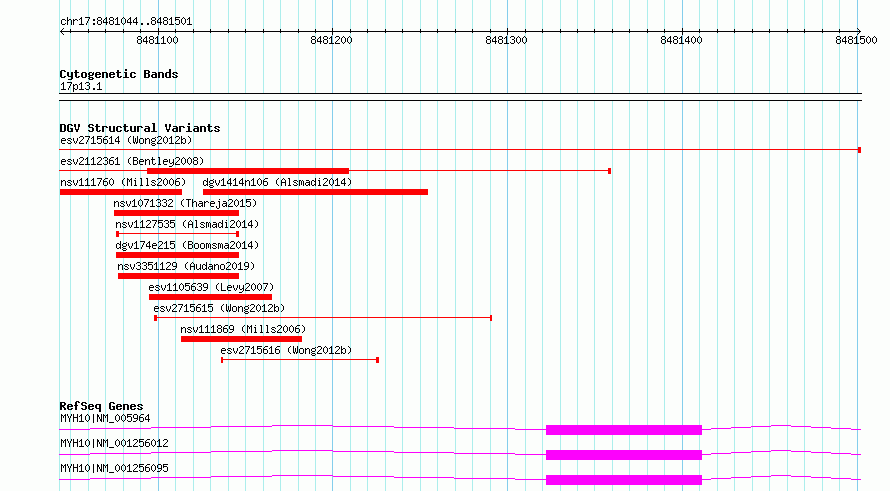890x491 pixels.
Task: Open the MYH10|NM_001256095 transcript label
Action: click(114, 468)
